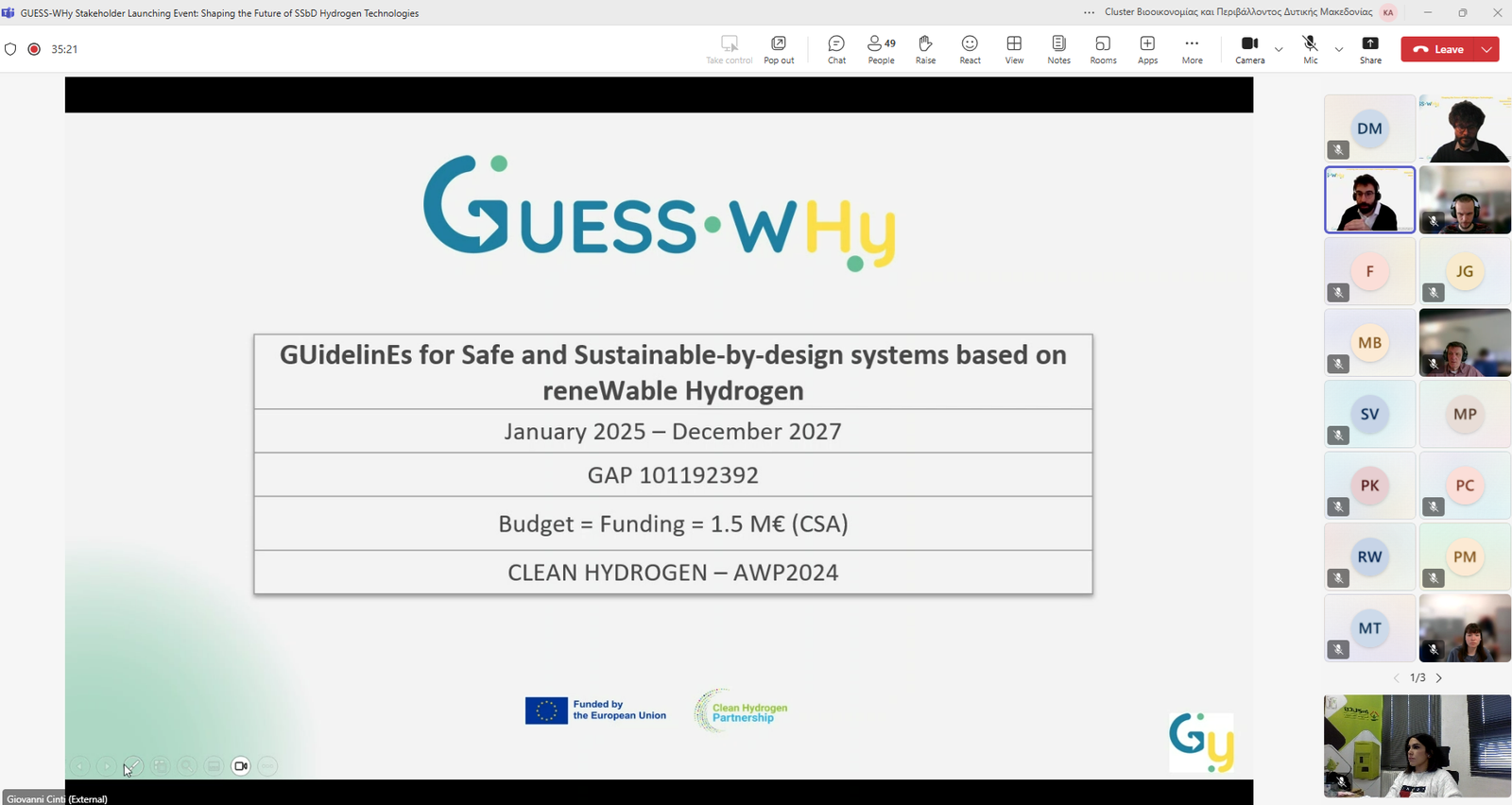Open breakout Rooms
Viewport: 1512px width, 805px height.
click(x=1103, y=49)
